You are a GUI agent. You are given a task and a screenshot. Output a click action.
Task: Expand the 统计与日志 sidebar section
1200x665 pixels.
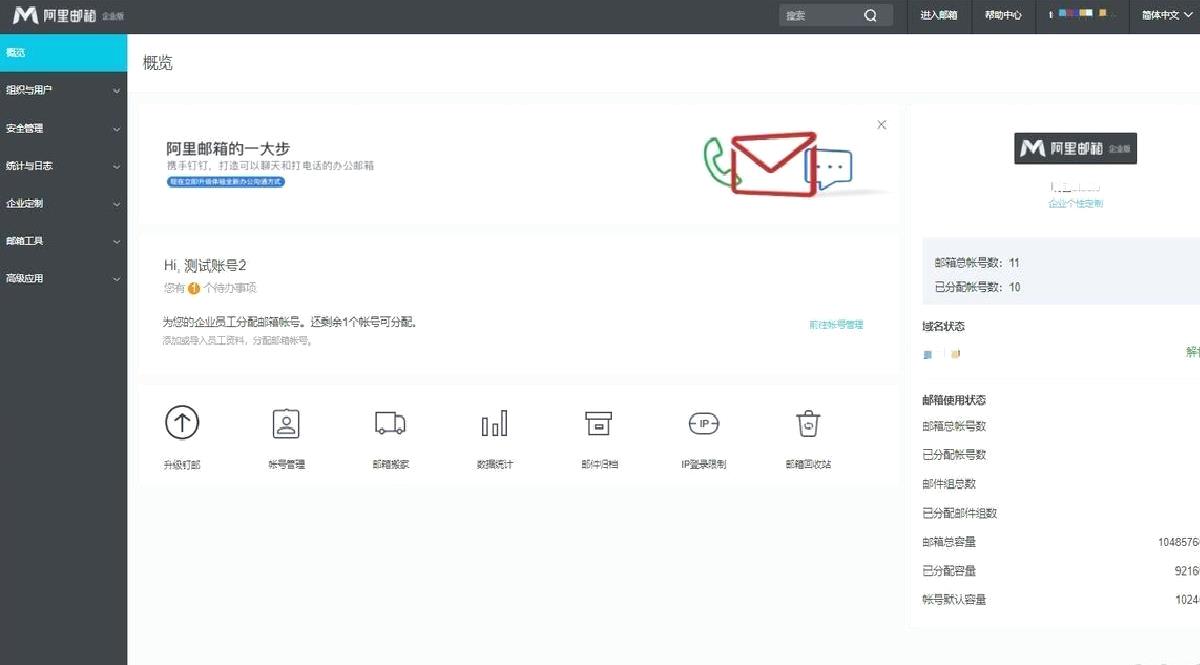click(63, 166)
